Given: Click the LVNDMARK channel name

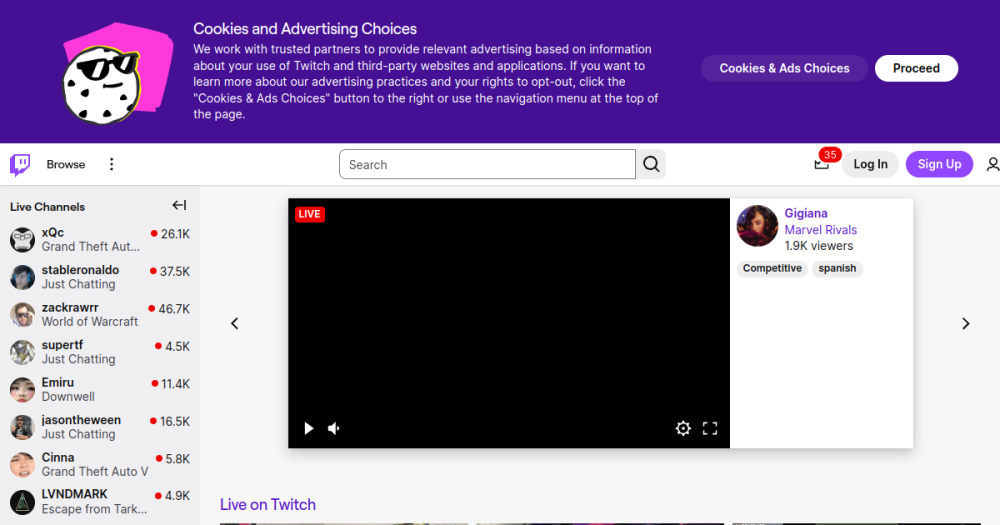Looking at the screenshot, I should [x=75, y=494].
